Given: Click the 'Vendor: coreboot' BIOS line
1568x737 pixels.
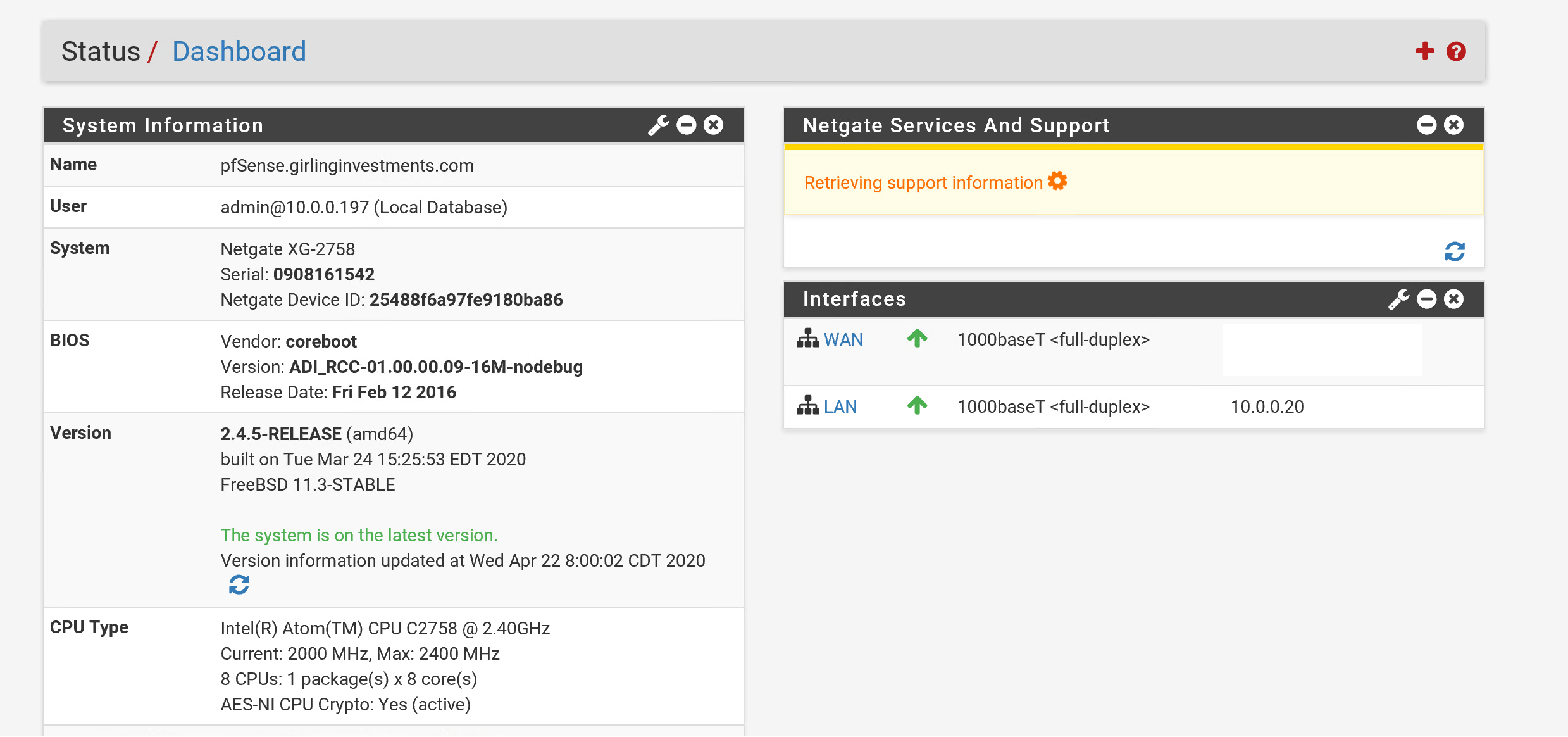Looking at the screenshot, I should [289, 341].
